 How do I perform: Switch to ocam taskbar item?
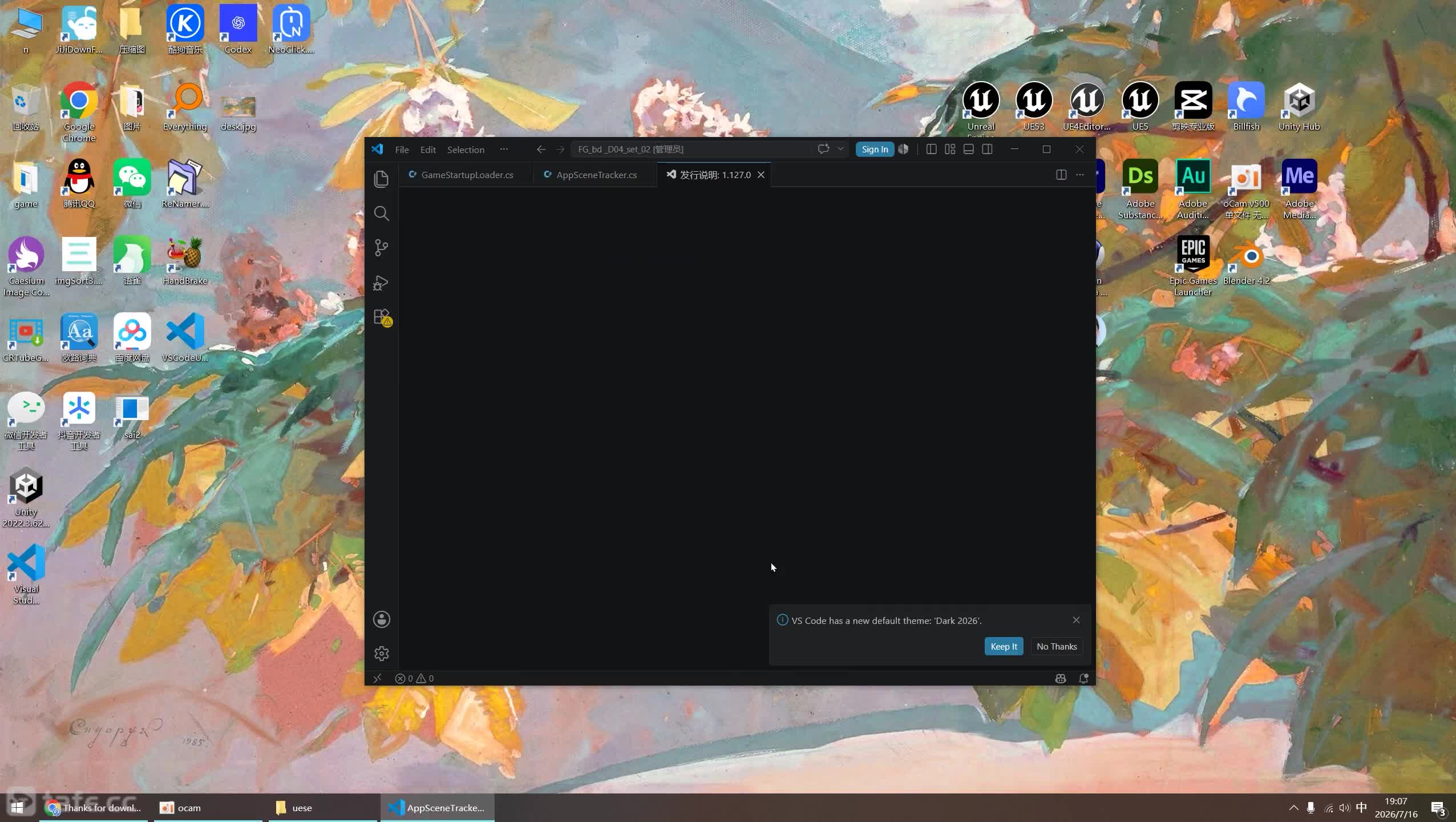(208, 808)
